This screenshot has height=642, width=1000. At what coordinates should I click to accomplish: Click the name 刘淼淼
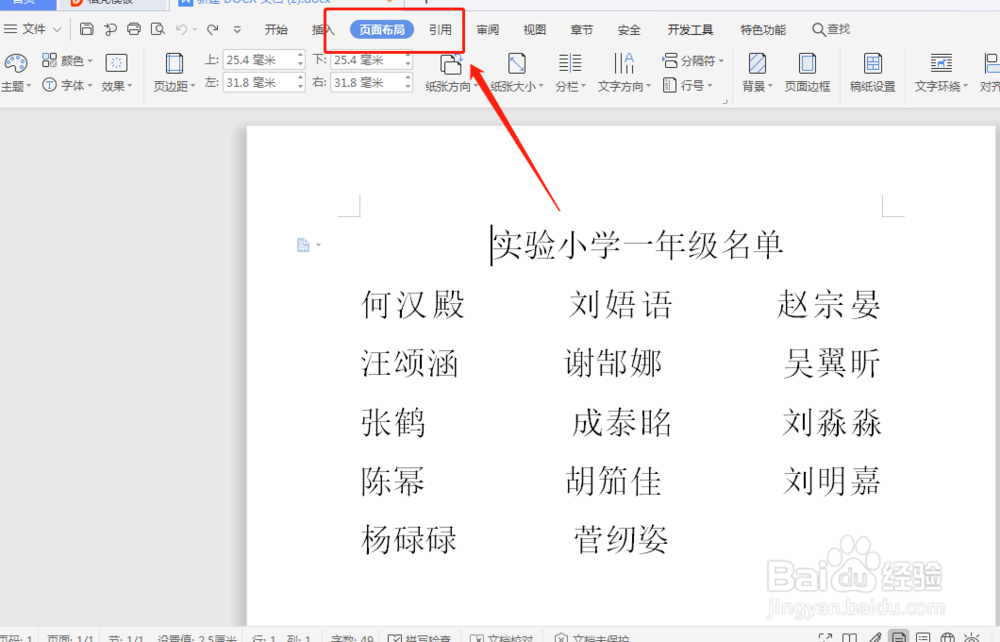[x=832, y=423]
